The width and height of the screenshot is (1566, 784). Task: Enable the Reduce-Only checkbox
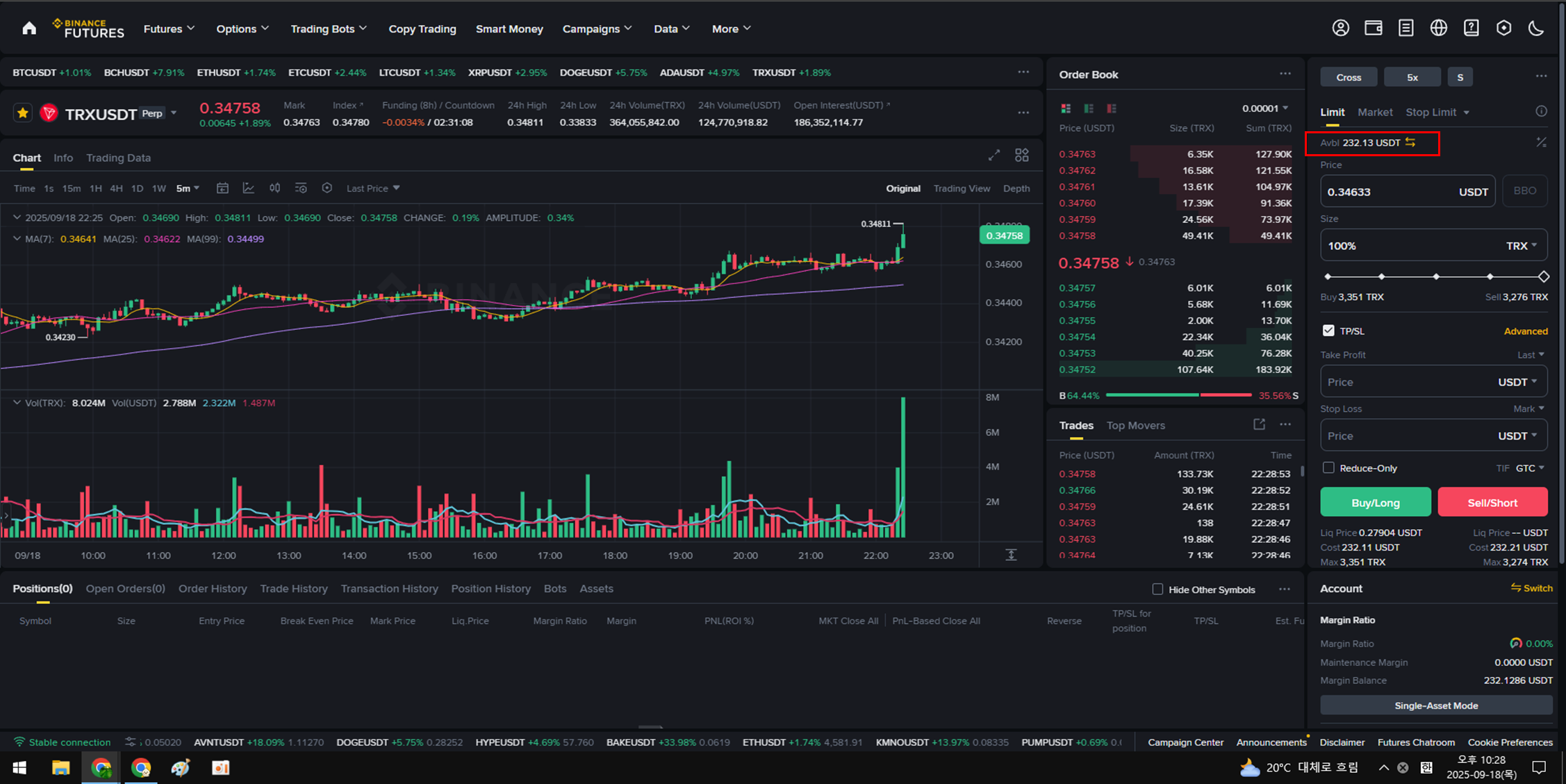click(x=1328, y=468)
